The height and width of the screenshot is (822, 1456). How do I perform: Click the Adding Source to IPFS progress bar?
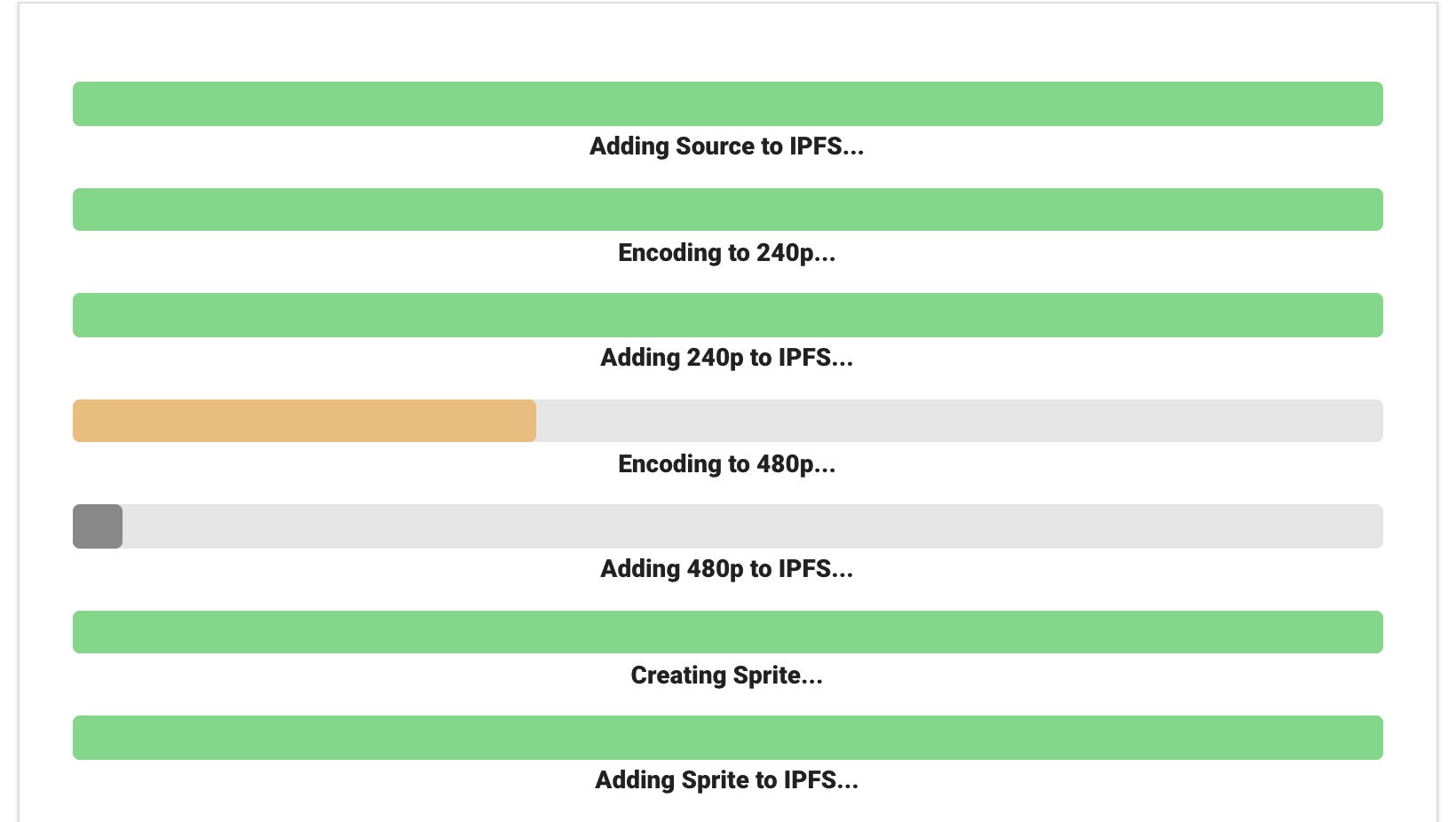[x=727, y=104]
